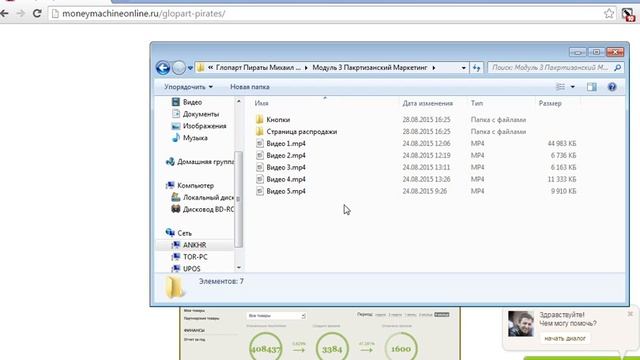
Task: Select Сеть in navigation pane
Action: [179, 233]
